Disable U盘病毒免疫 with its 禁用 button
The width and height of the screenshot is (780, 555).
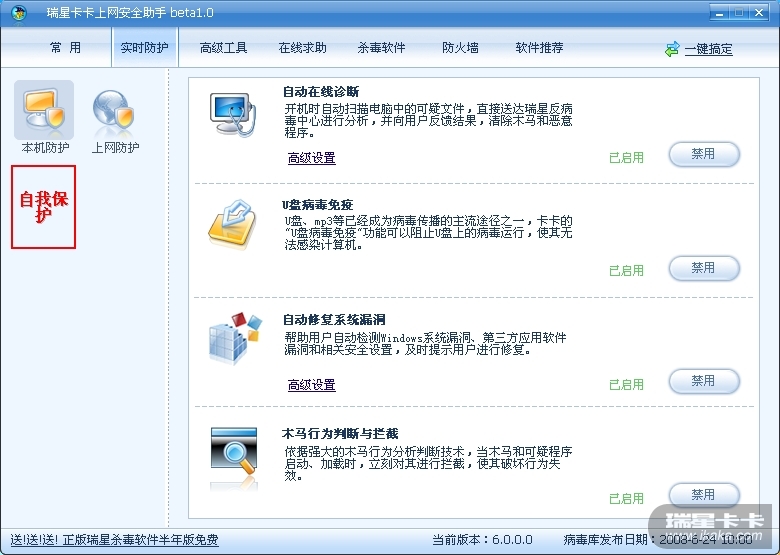pos(704,268)
